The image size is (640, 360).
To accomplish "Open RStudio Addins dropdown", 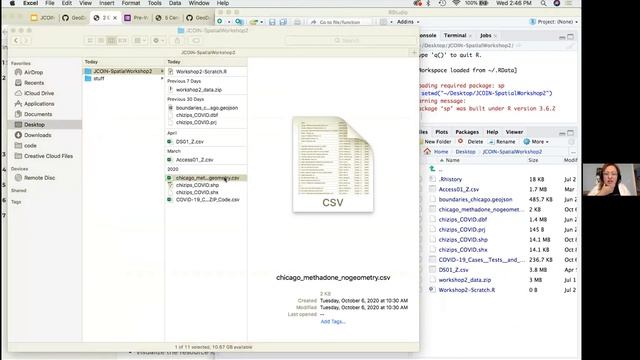I will click(x=408, y=22).
